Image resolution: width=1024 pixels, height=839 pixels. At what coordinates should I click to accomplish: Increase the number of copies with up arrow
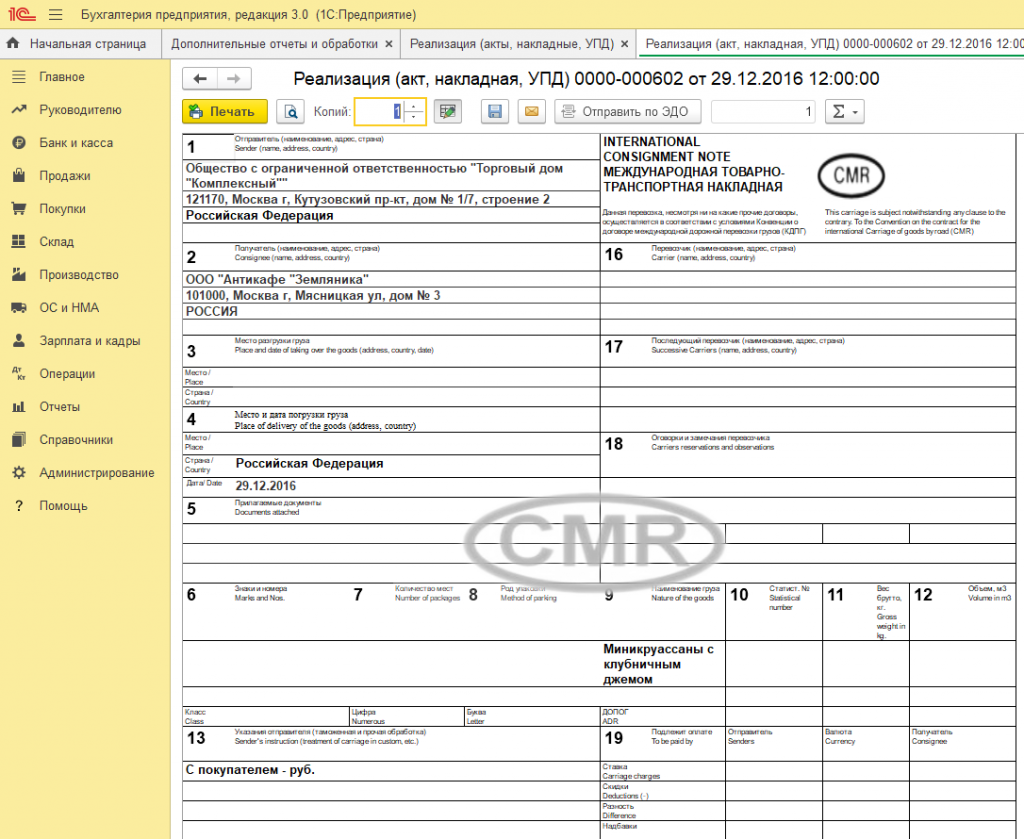[414, 106]
